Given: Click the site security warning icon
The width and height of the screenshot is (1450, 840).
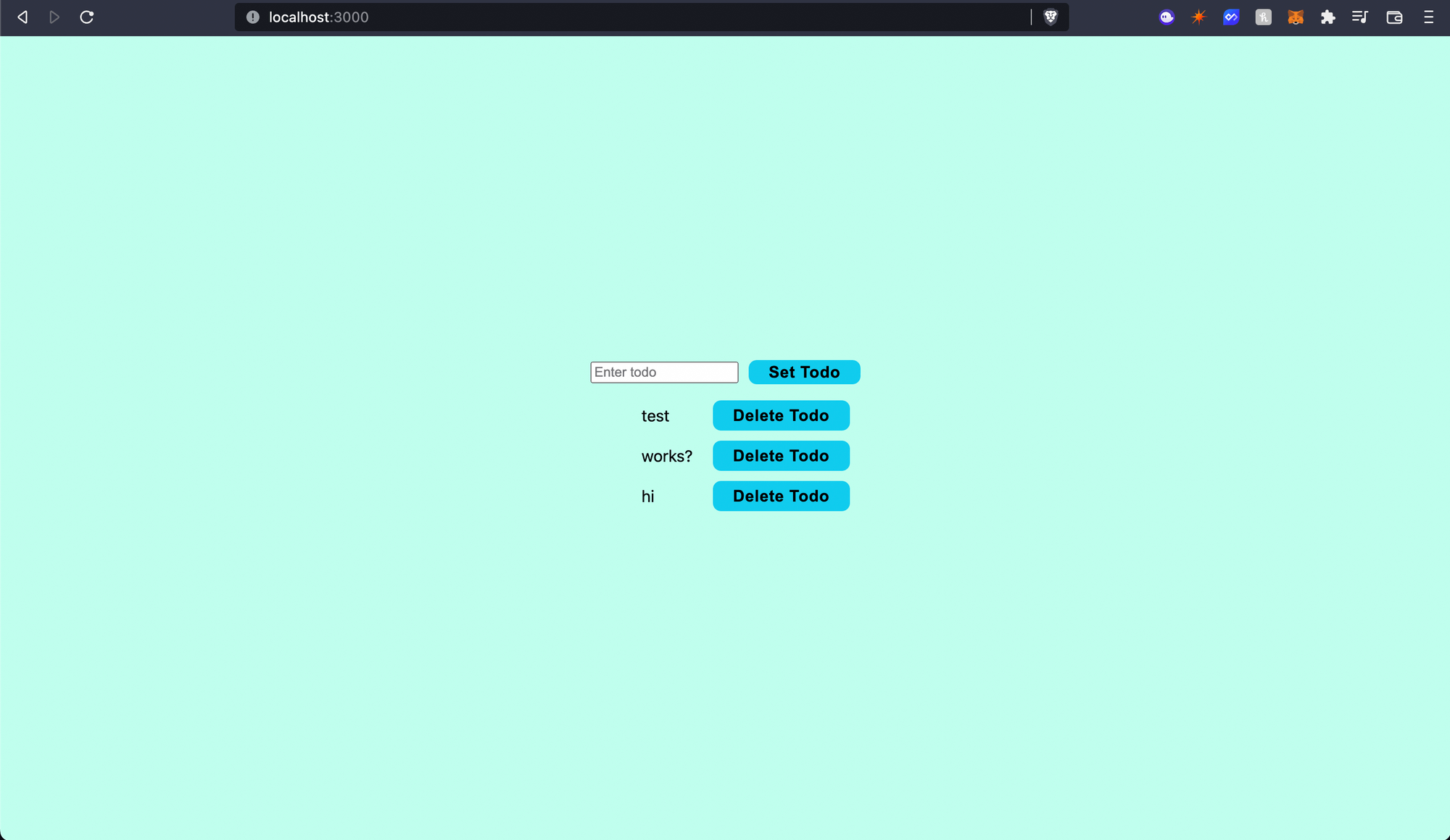Looking at the screenshot, I should tap(252, 17).
